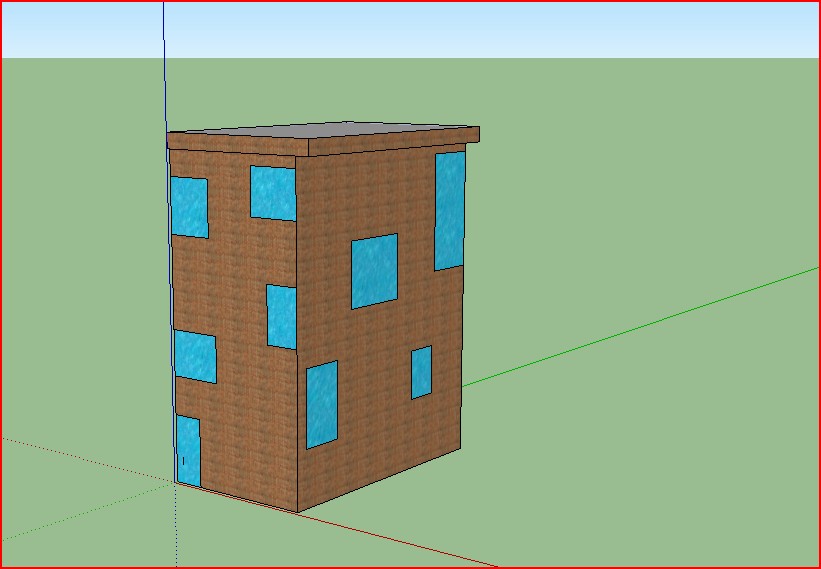Click the small window on right wall
Viewport: 821px width, 569px height.
[421, 372]
